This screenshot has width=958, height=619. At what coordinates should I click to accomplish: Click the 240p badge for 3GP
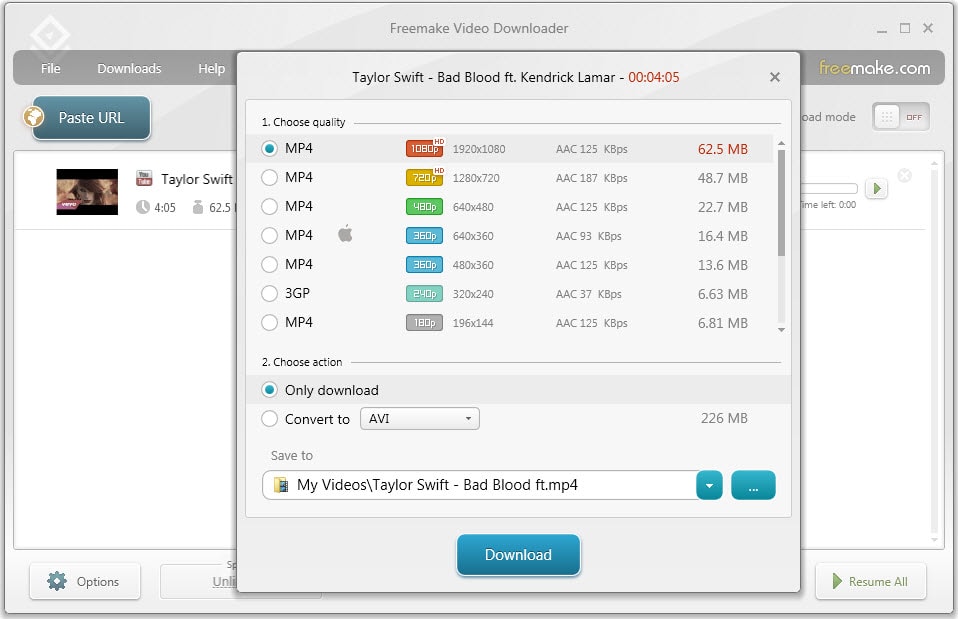tap(424, 294)
